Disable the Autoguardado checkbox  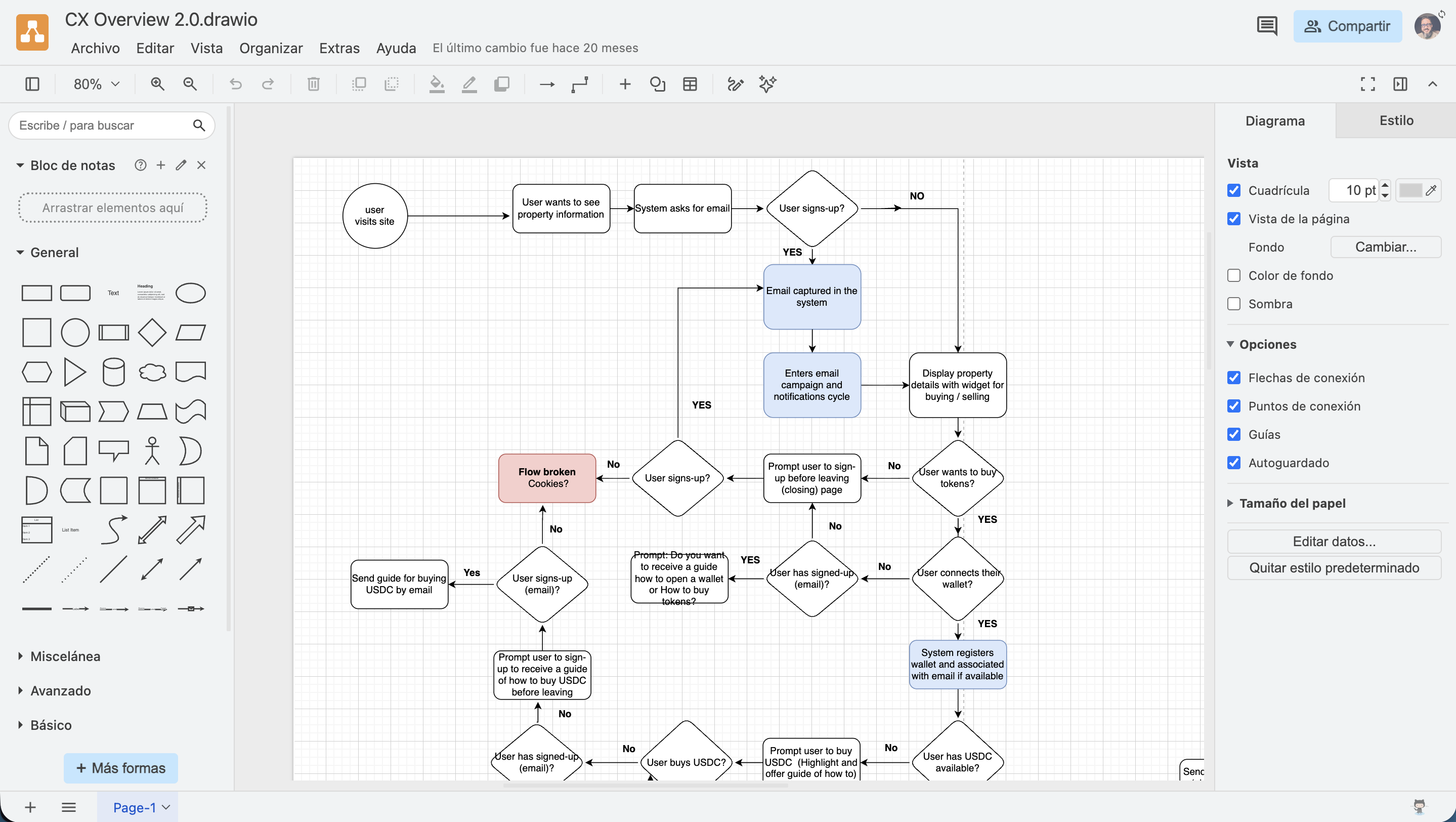(1234, 463)
